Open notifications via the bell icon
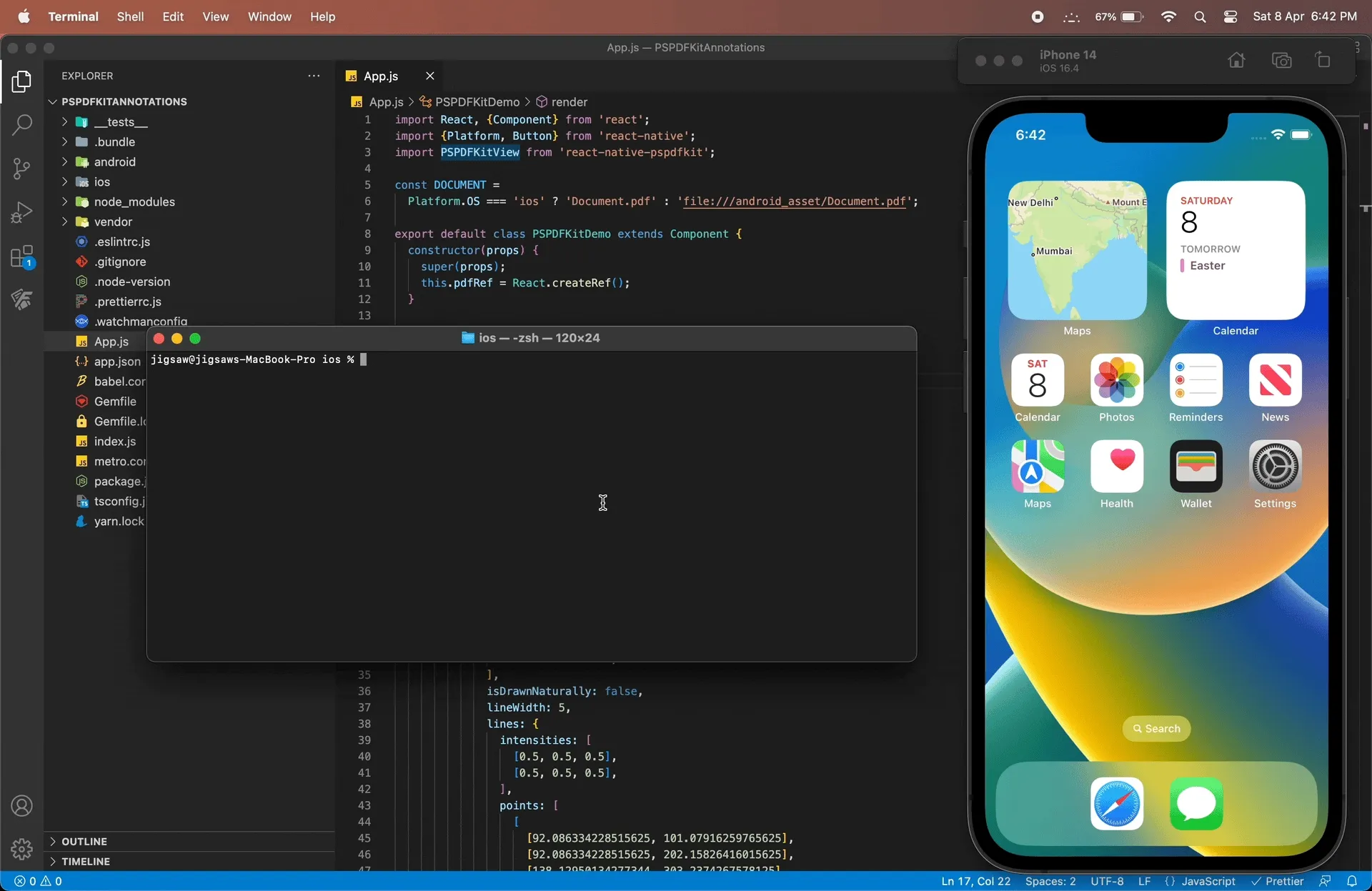 [1353, 881]
